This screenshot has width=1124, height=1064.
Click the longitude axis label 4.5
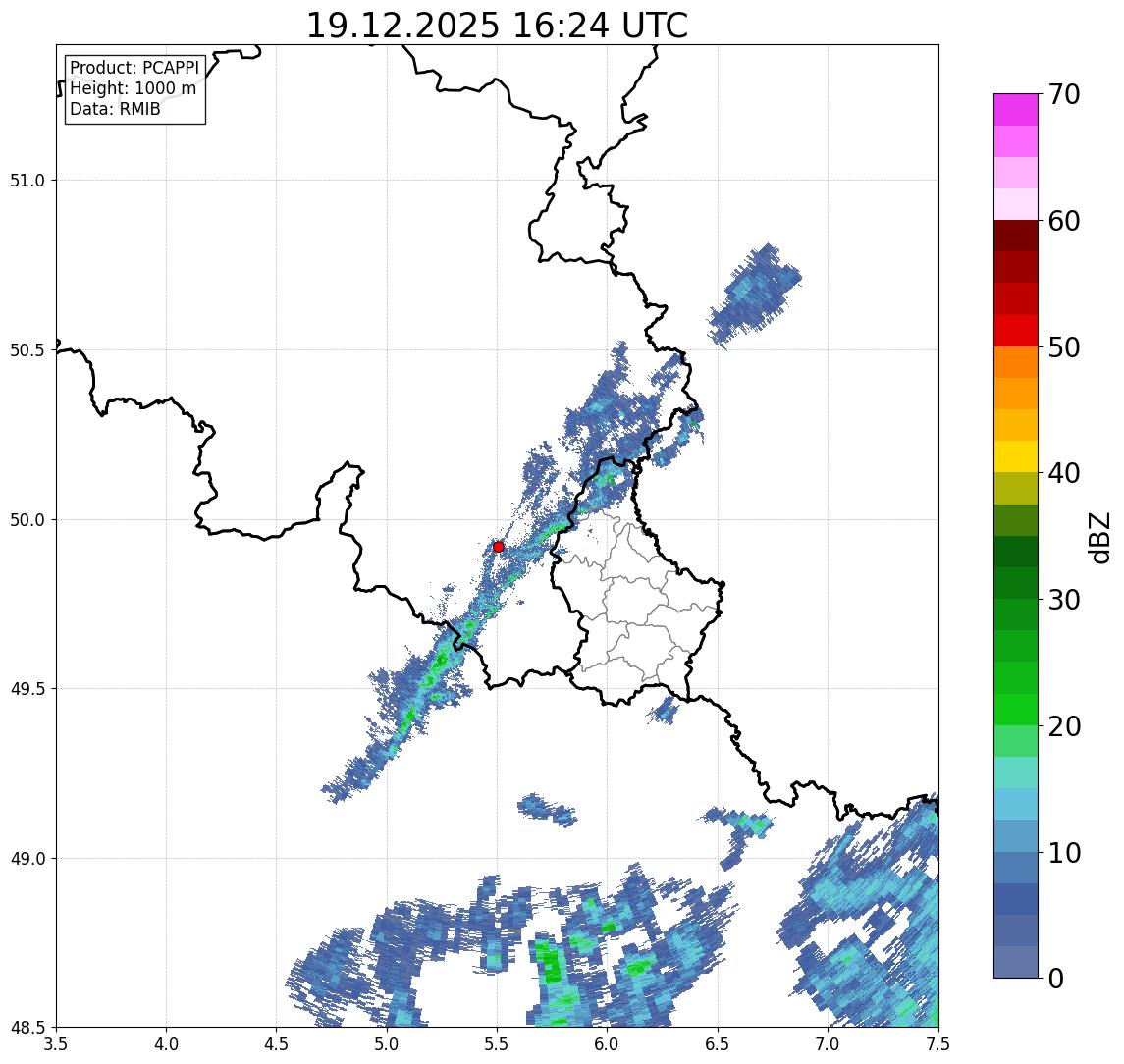coord(277,1044)
